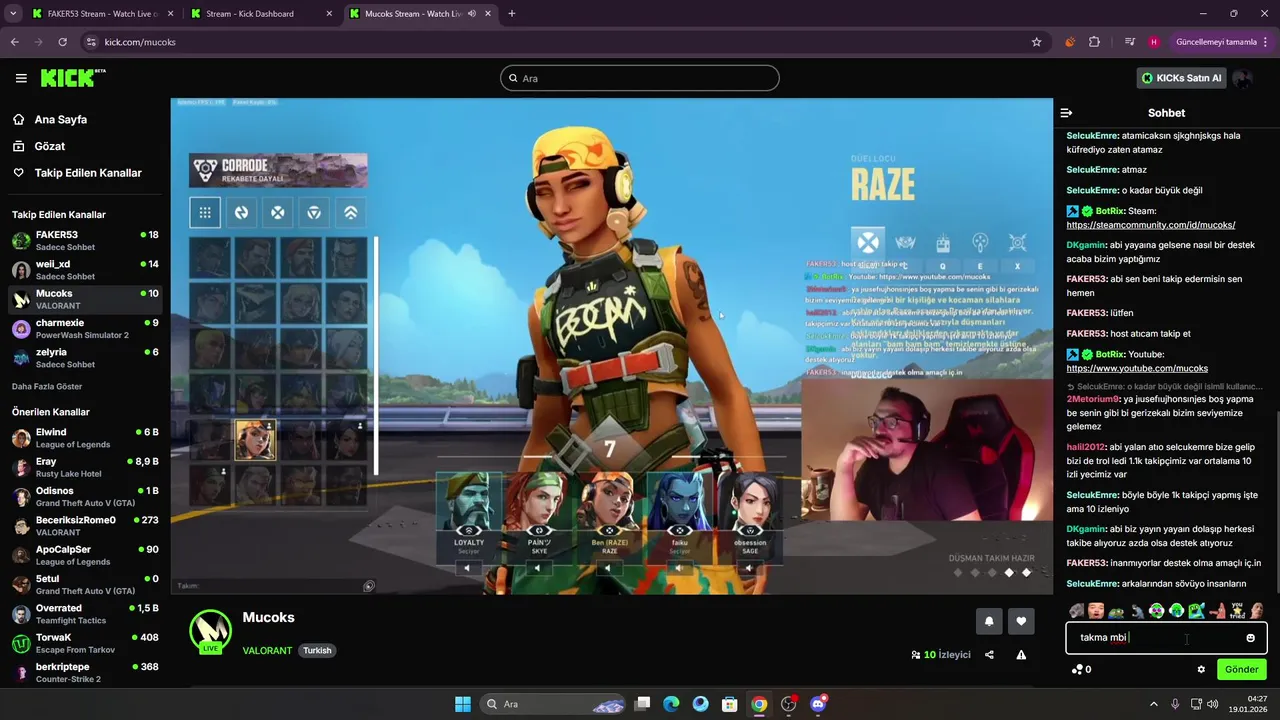Open browser extensions puzzle icon

click(1094, 42)
